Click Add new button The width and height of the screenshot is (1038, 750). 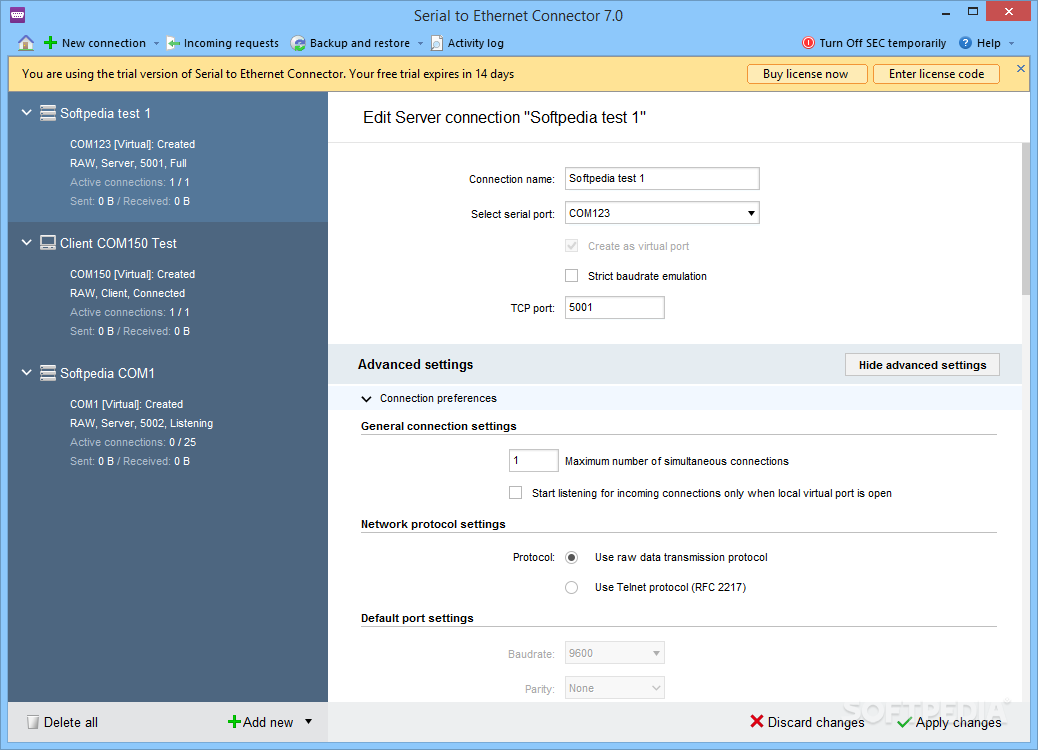[261, 722]
